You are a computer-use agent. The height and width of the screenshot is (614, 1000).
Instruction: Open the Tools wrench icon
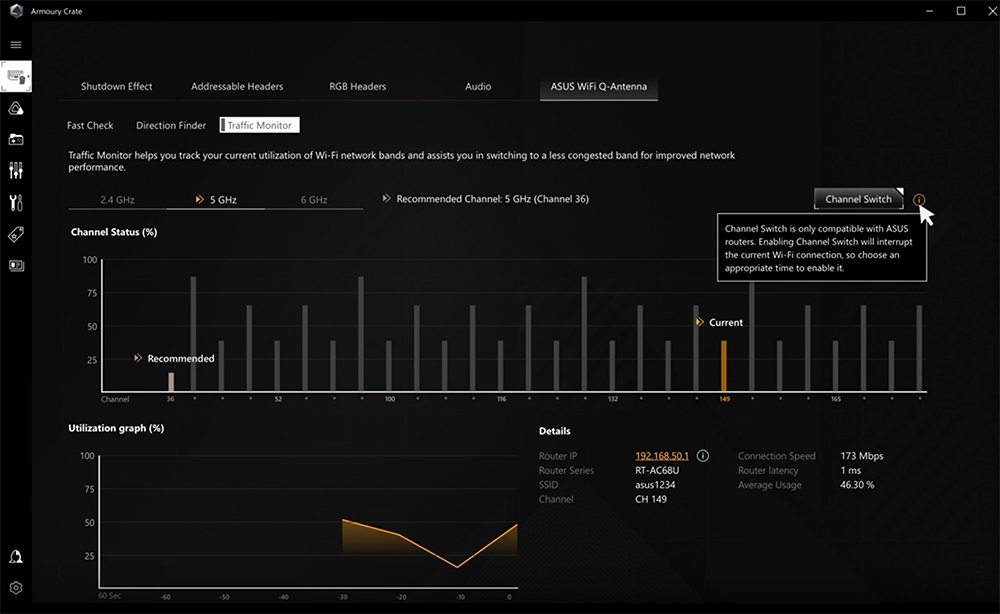(x=16, y=203)
